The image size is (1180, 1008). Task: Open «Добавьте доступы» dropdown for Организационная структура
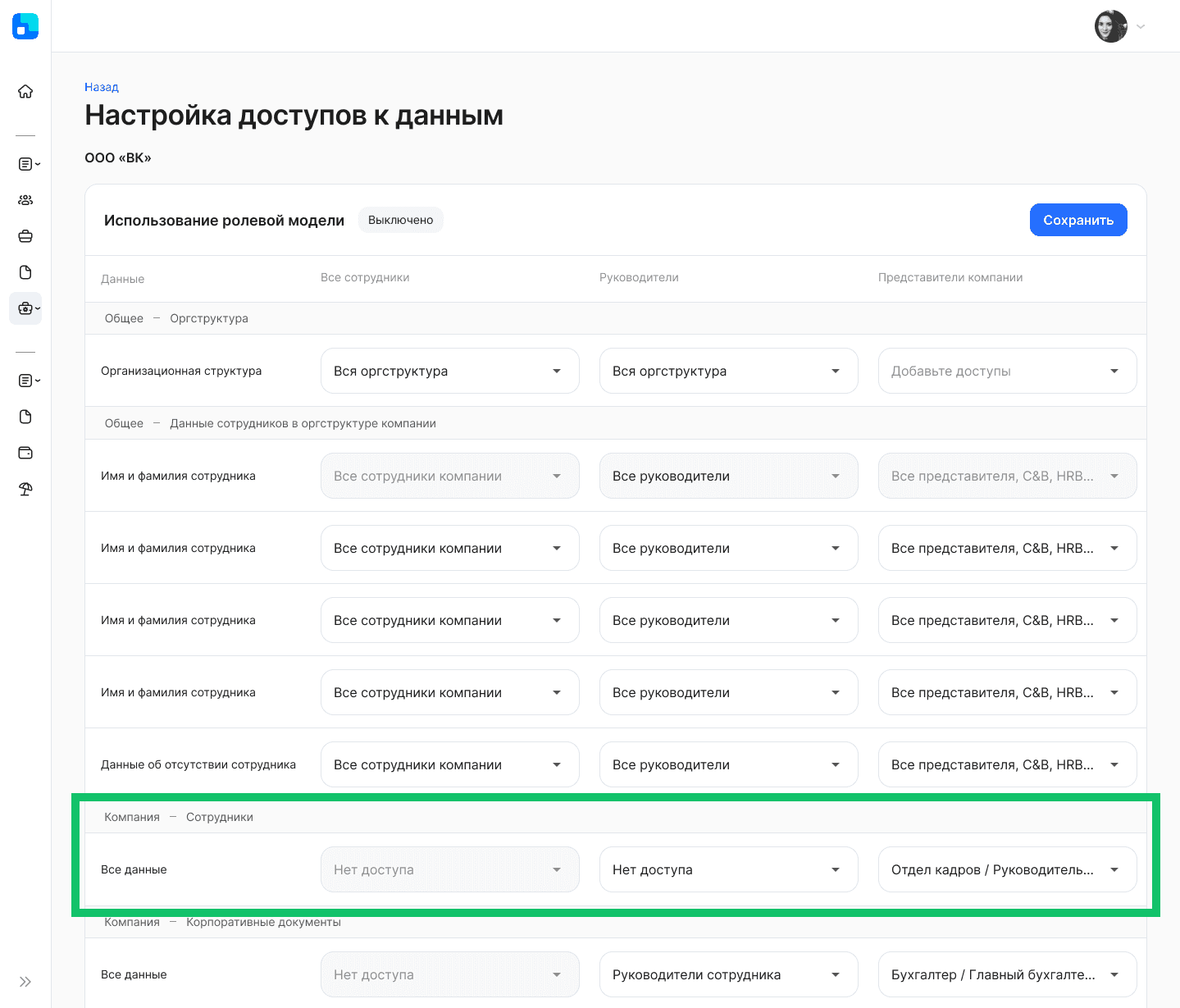1007,371
